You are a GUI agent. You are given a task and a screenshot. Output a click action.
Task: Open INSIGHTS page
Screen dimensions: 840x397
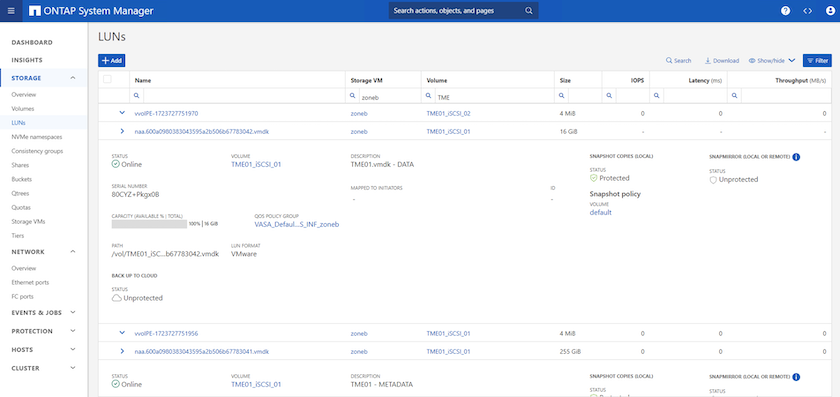27,60
